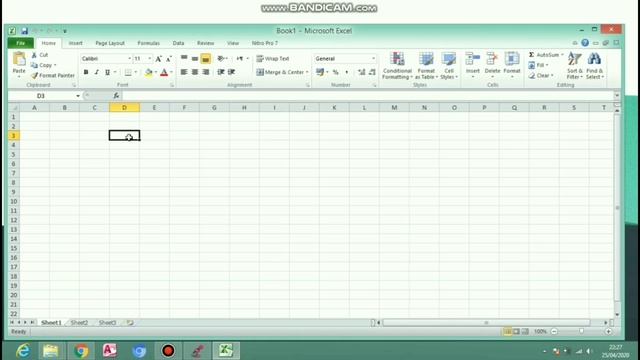Toggle Wrap Text
640x360 pixels.
pyautogui.click(x=273, y=59)
